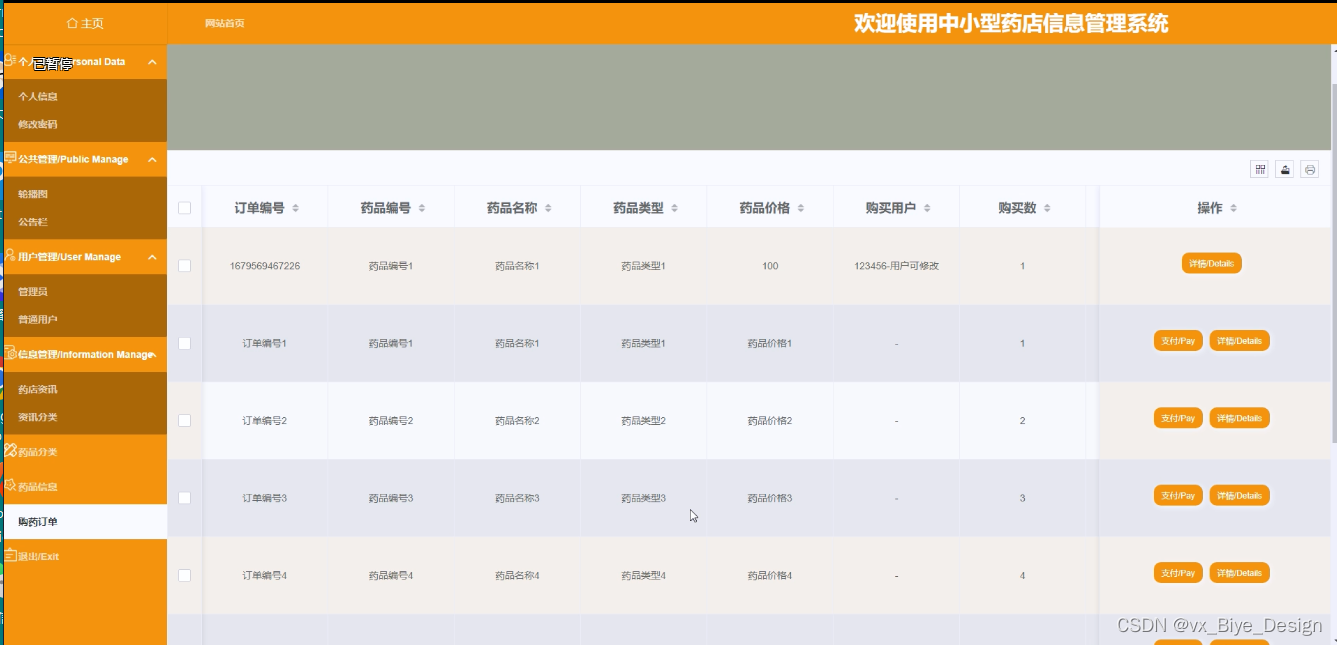Click the 药品信息 sidebar icon
This screenshot has width=1337, height=645.
(x=10, y=486)
